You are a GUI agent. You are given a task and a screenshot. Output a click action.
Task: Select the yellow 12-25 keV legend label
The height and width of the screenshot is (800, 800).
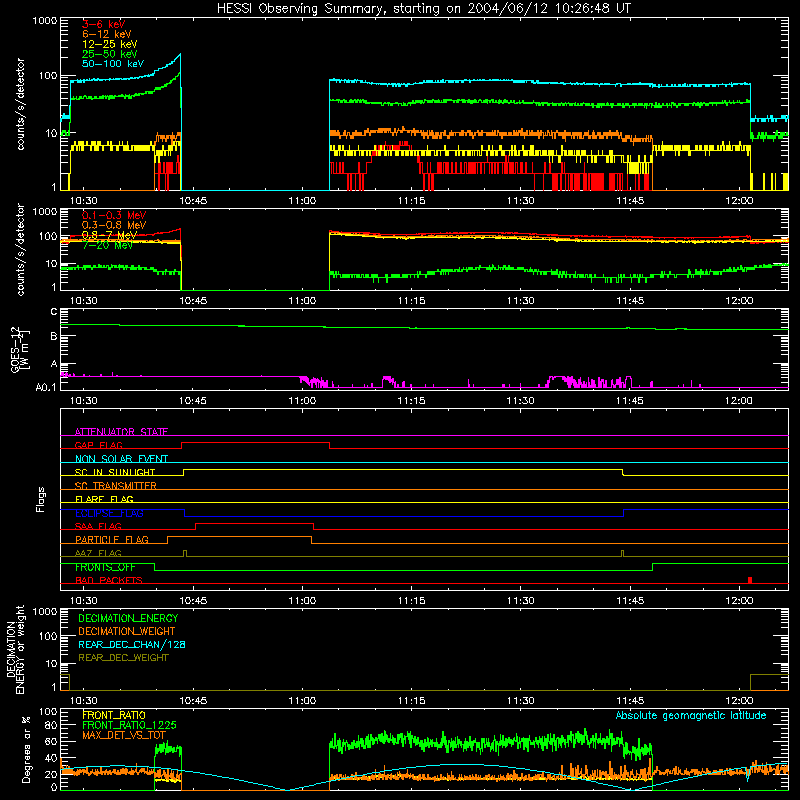pos(110,44)
